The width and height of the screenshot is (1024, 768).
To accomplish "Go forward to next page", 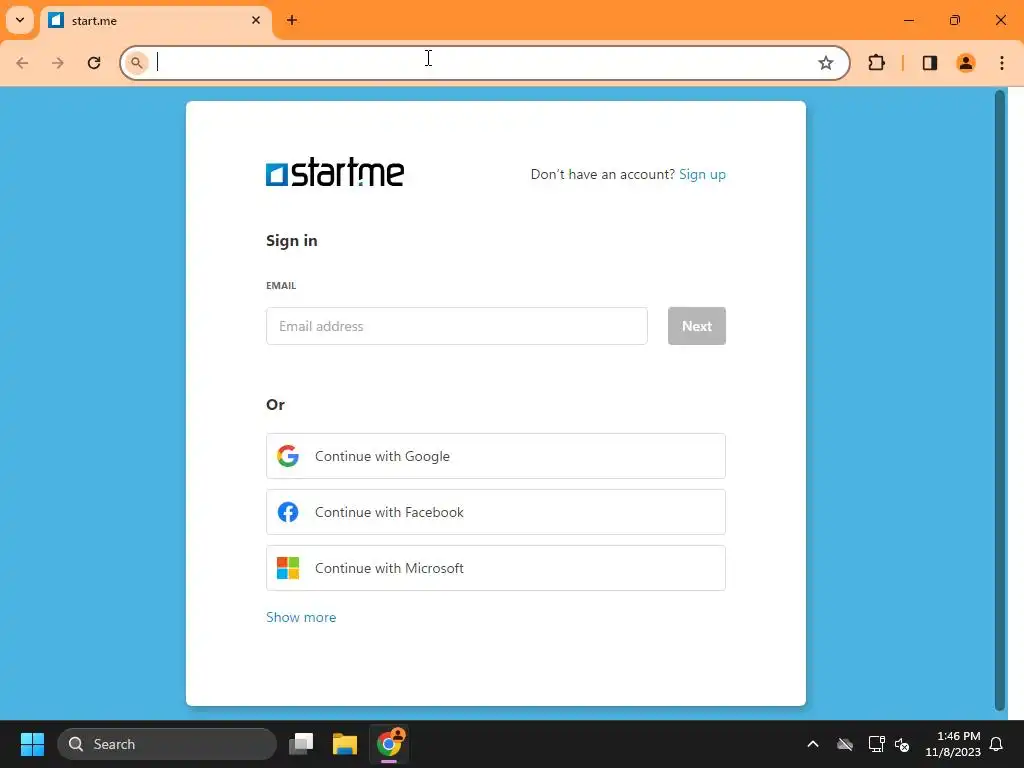I will click(58, 63).
